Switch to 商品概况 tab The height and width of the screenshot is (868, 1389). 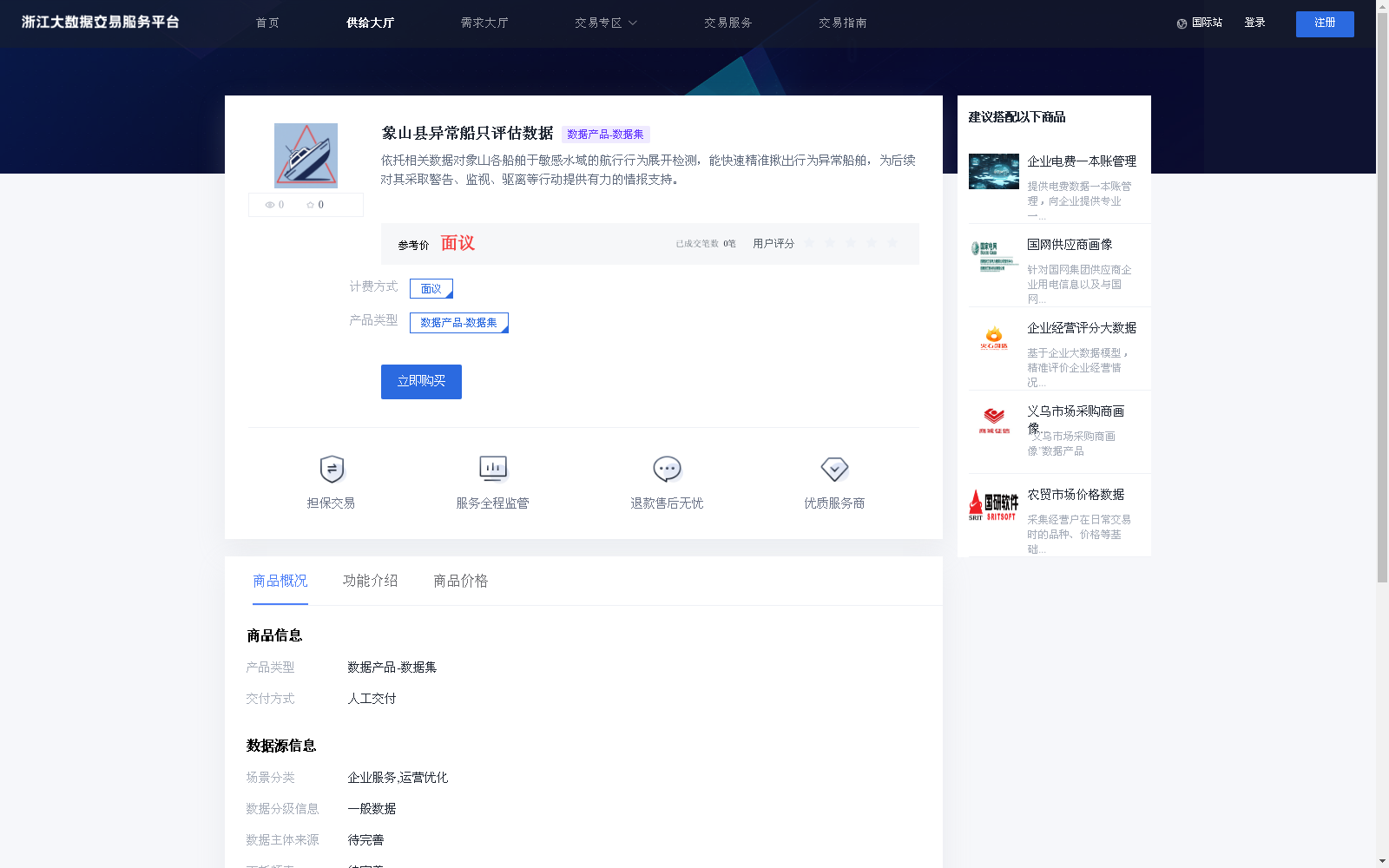(x=280, y=581)
